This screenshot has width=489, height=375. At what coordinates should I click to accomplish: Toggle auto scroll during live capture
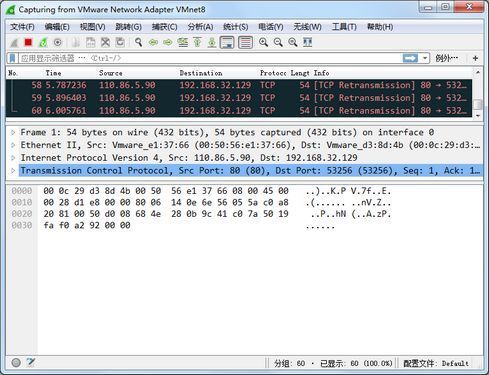coord(227,43)
